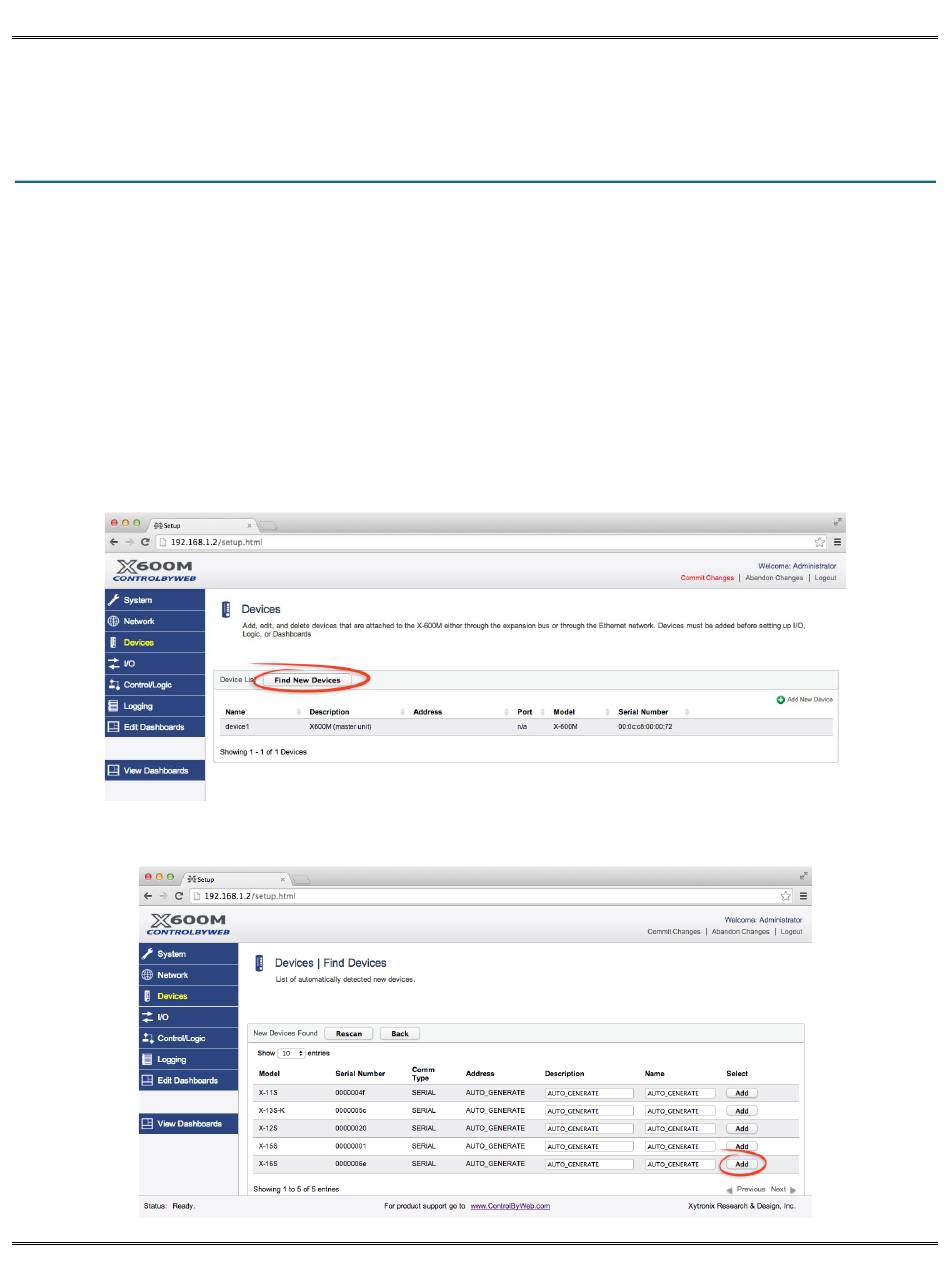Screen dimensions: 950x1284
Task: Select the device1 row in Device List
Action: [x=526, y=726]
